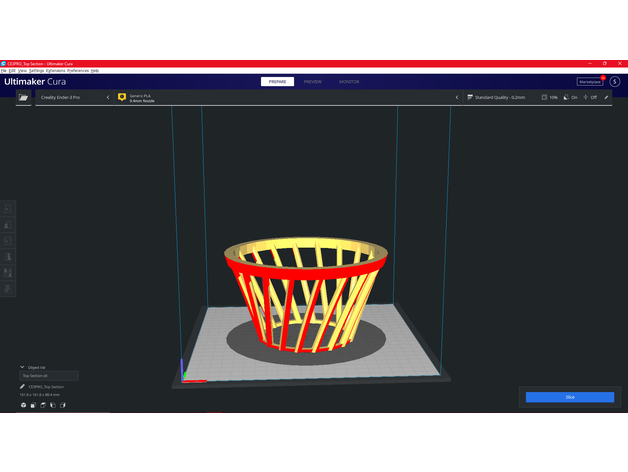Viewport: 628px width, 472px height.
Task: Select the last view orientation cube icon
Action: [63, 405]
